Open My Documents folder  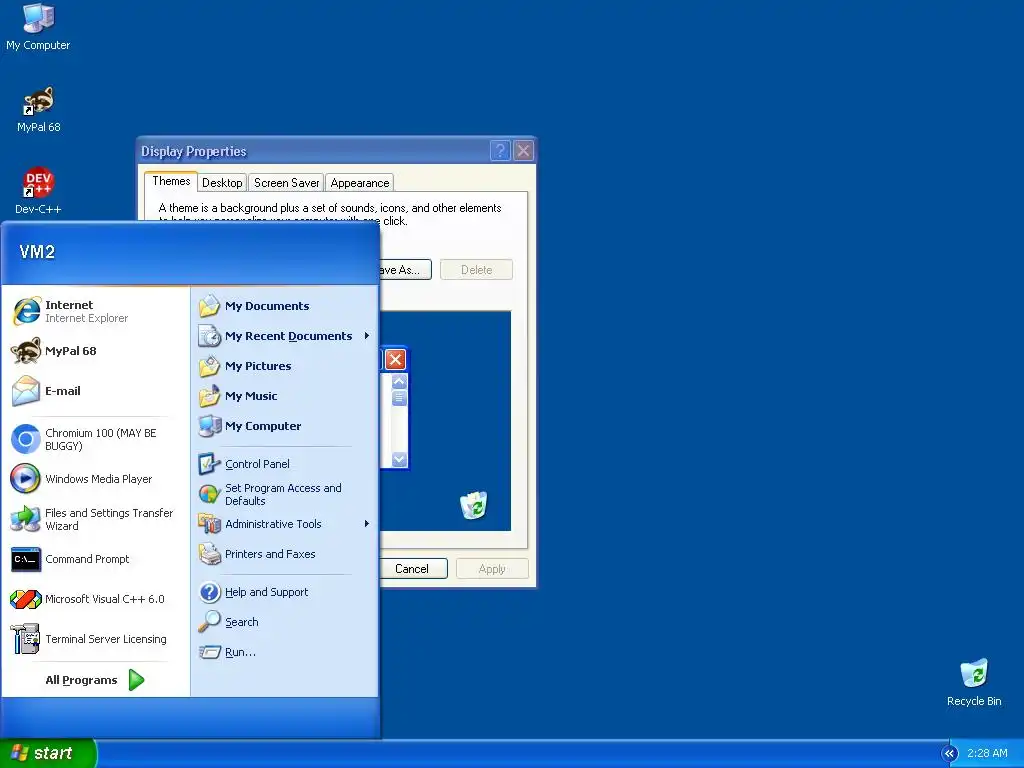[x=285, y=306]
